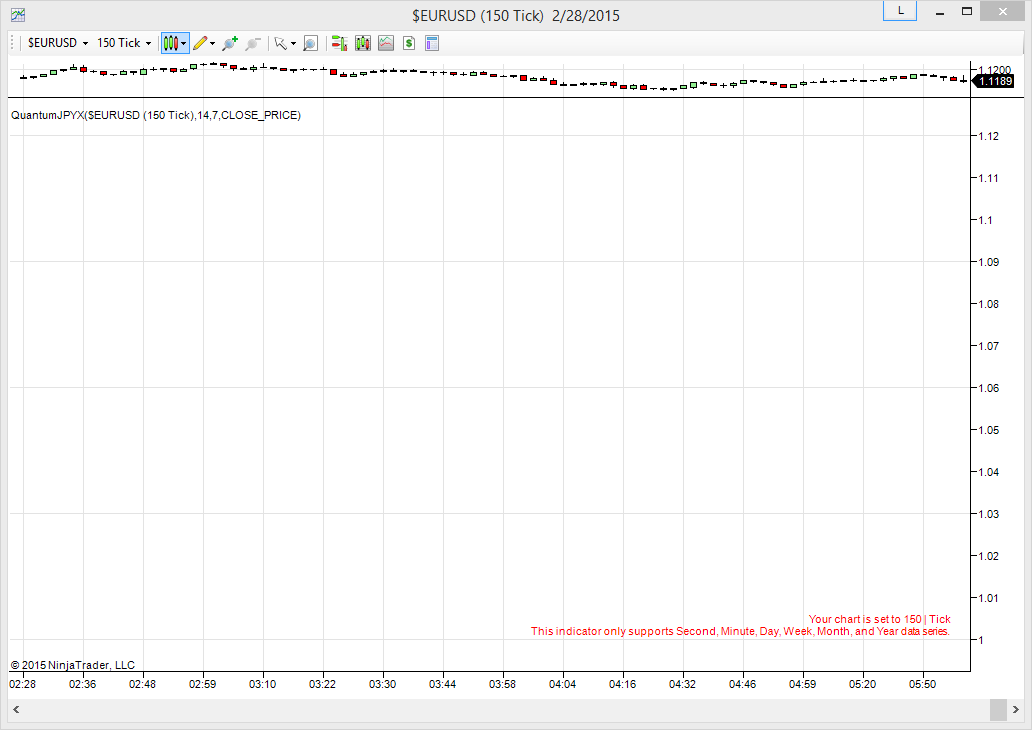Click the current price marker 1.1189
1032x730 pixels.
(993, 81)
